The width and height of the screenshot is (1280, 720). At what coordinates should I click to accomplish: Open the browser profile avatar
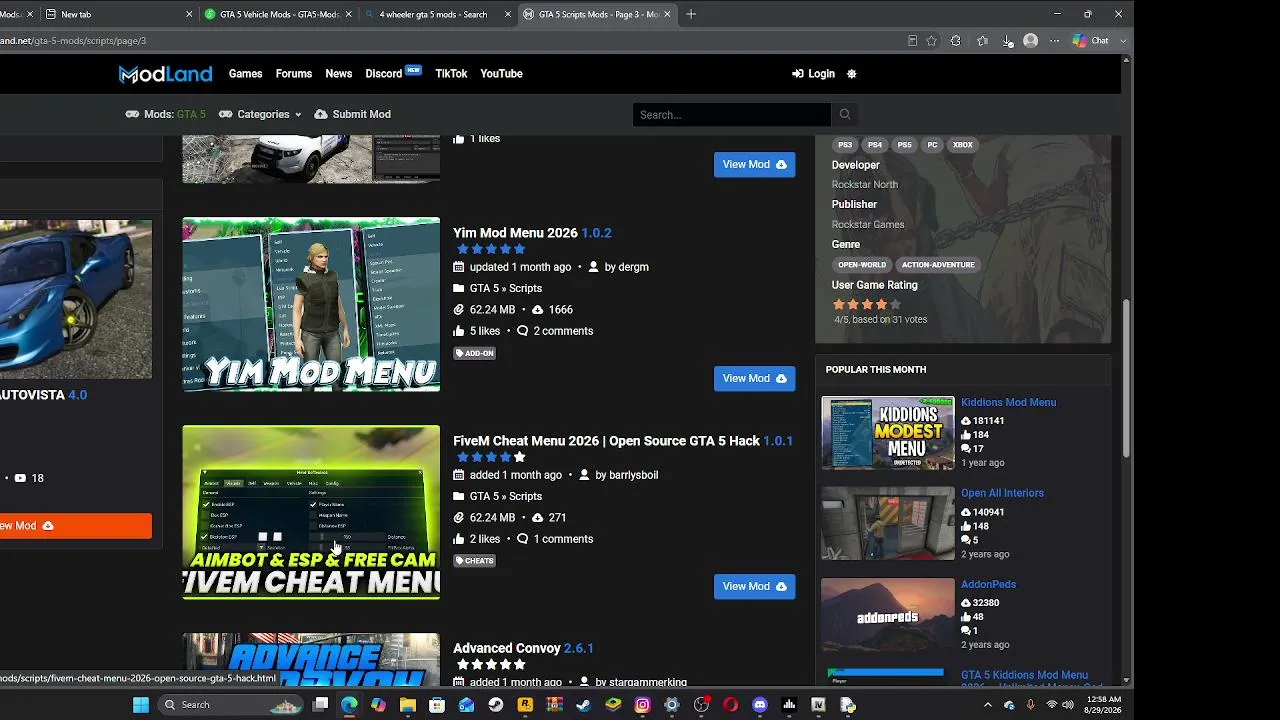[x=1031, y=41]
